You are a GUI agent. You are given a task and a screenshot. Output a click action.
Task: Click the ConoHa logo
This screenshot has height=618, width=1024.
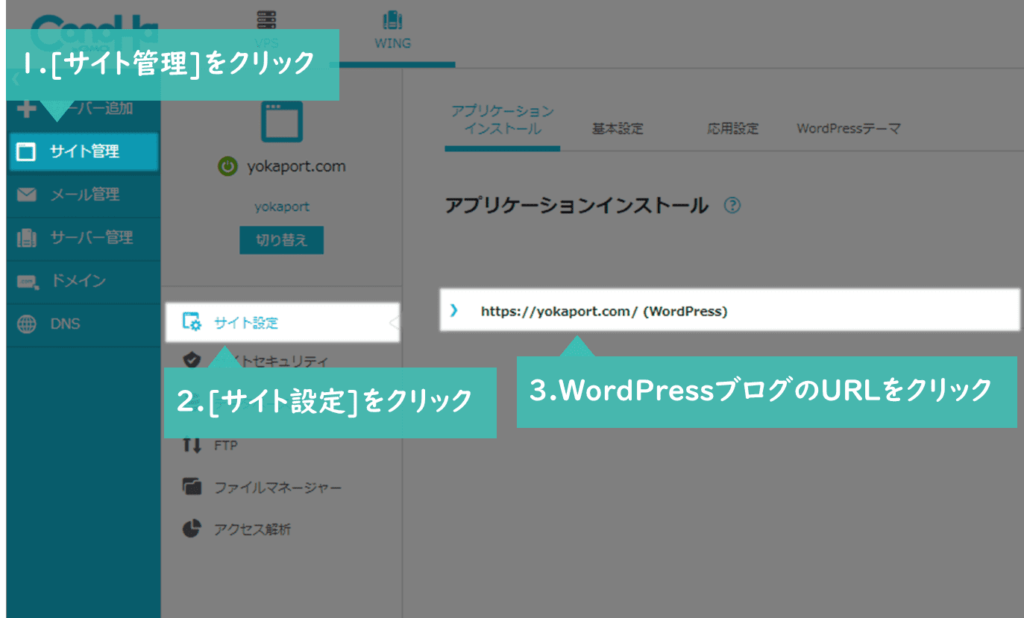click(x=94, y=31)
